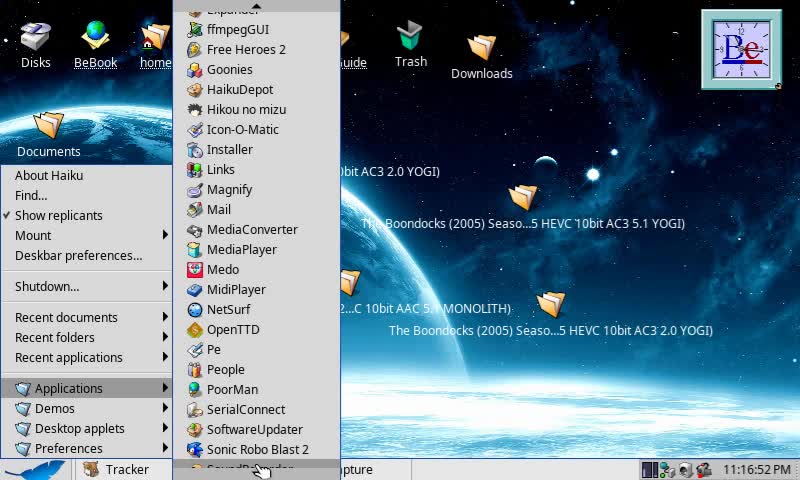Launch NetSurf web browser

tap(257, 310)
